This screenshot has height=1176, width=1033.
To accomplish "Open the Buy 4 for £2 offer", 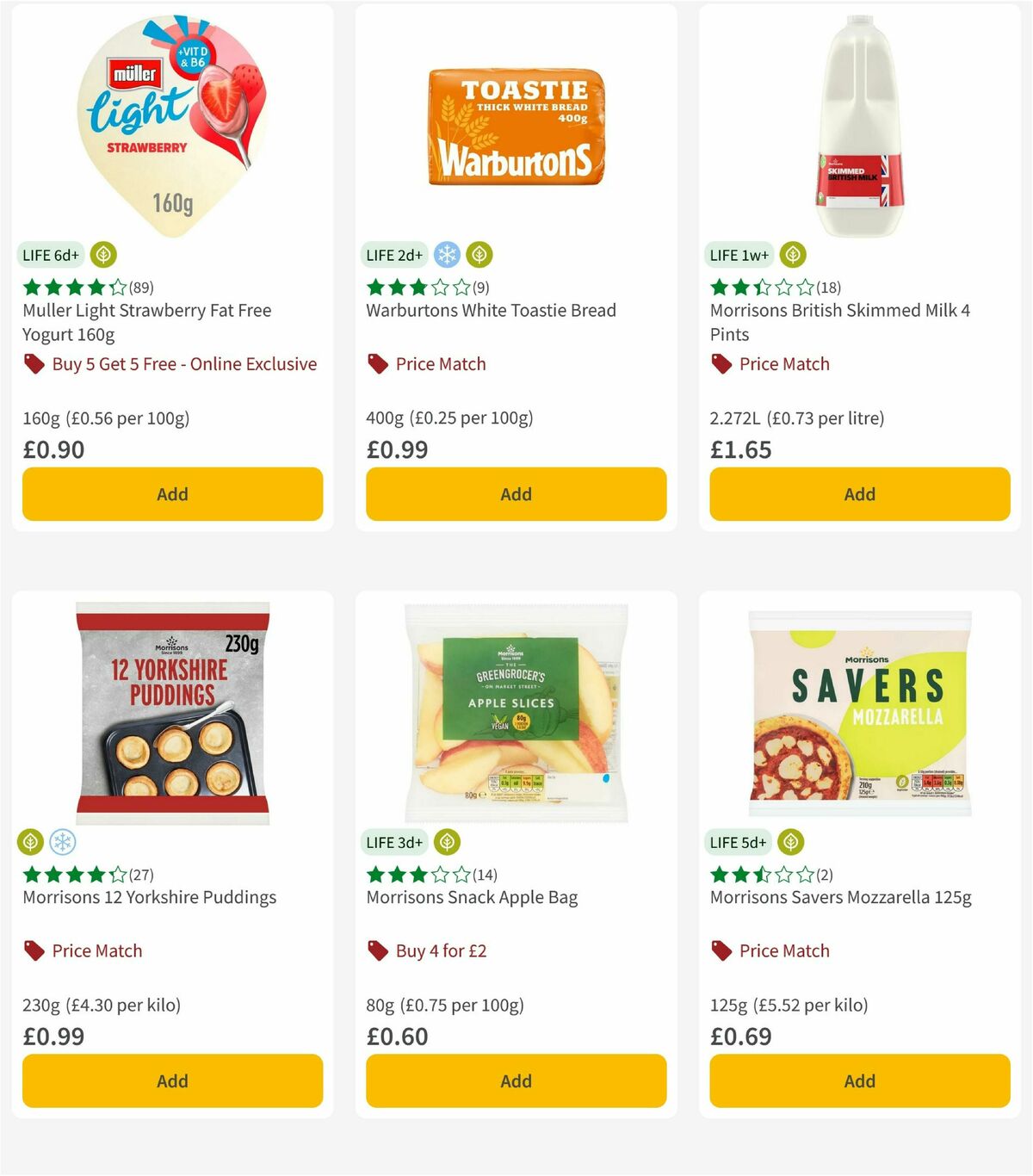I will click(438, 950).
